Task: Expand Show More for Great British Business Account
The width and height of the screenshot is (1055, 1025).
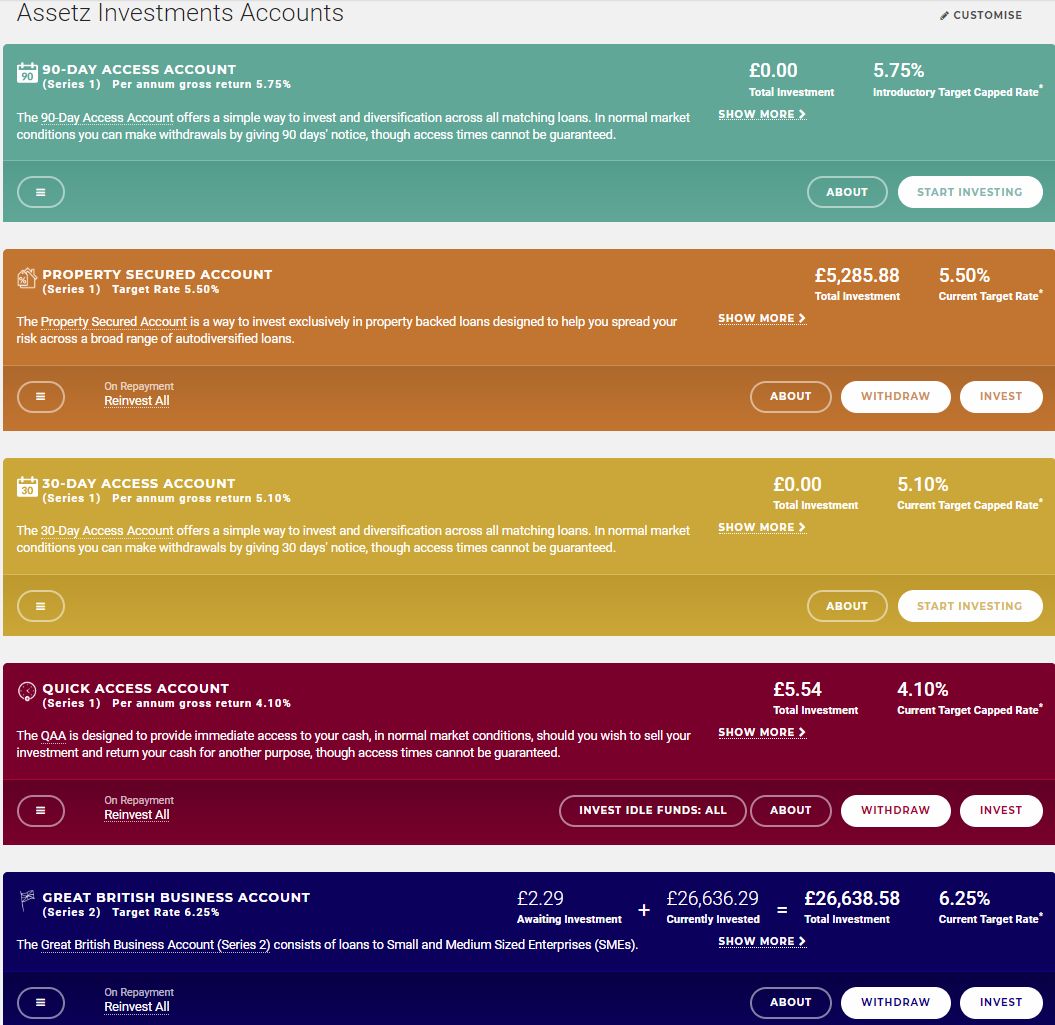Action: coord(762,941)
